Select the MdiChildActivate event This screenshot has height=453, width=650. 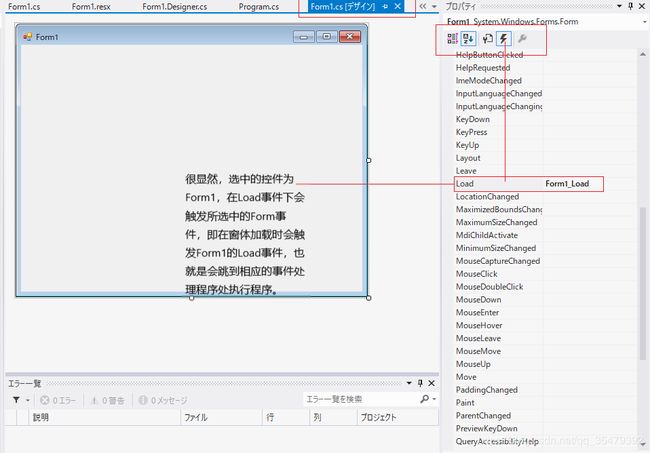[487, 235]
